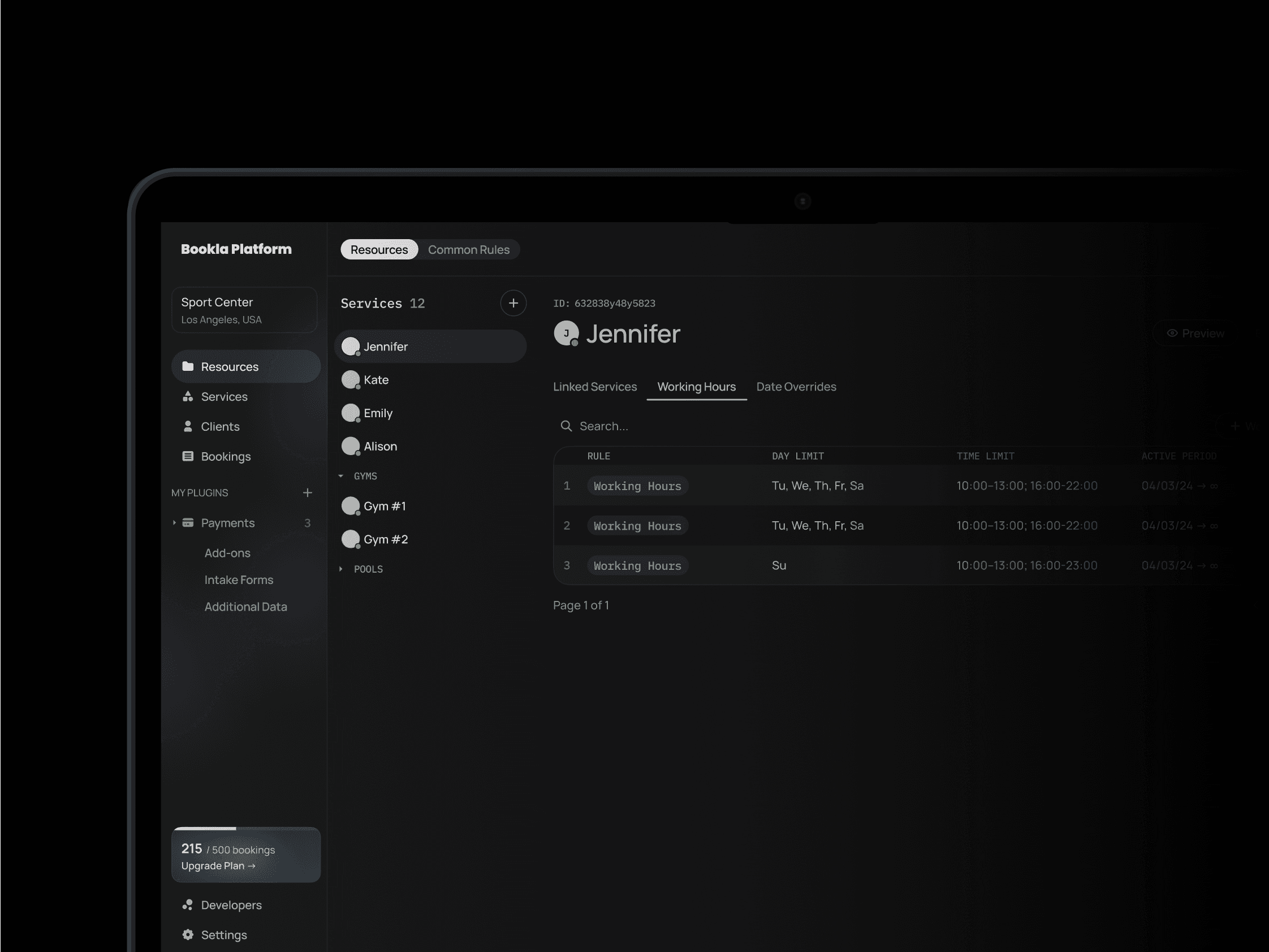
Task: Collapse the GYMS group
Action: (x=341, y=476)
